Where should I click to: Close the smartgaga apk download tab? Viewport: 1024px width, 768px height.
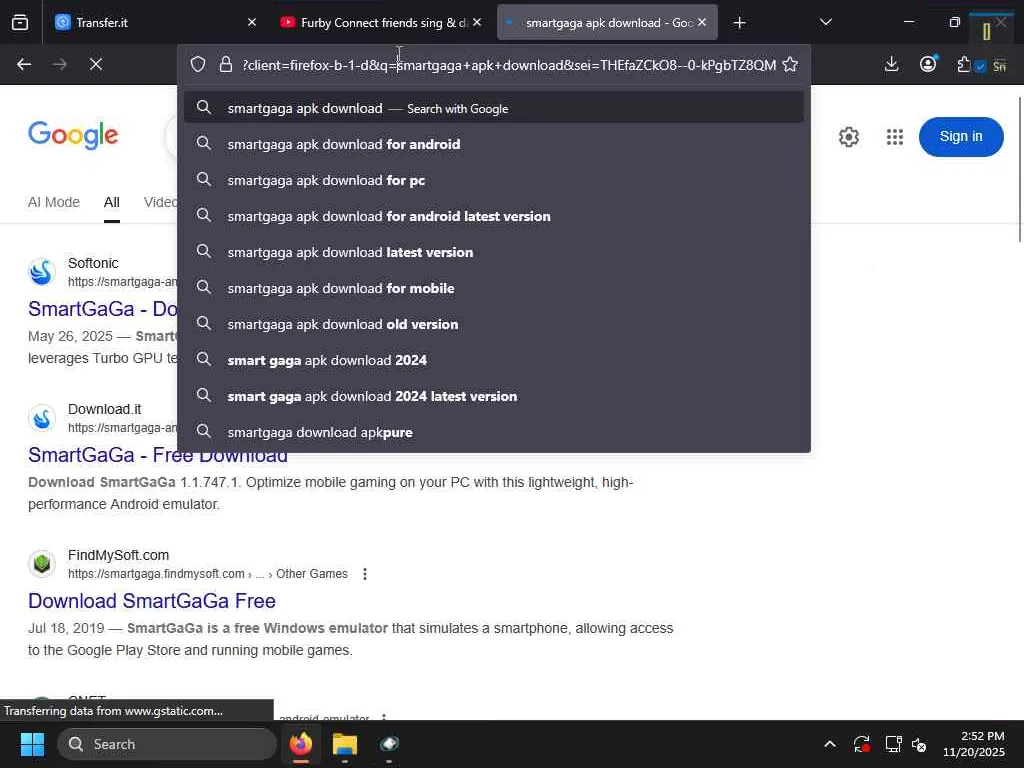tap(702, 22)
